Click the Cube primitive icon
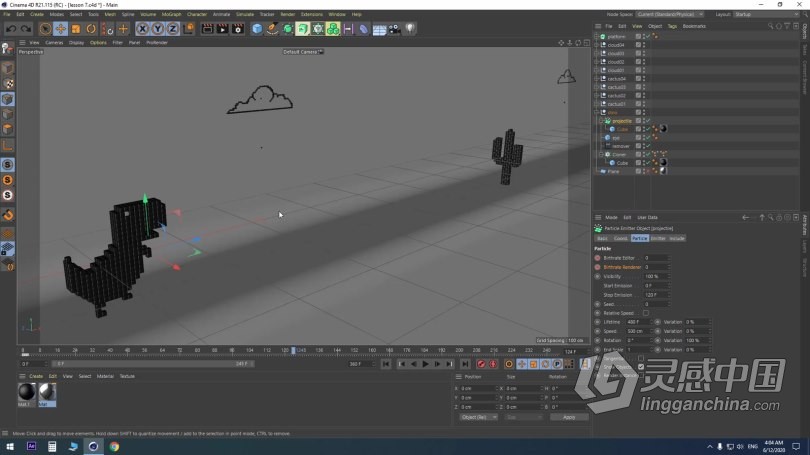The image size is (810, 455). point(257,29)
